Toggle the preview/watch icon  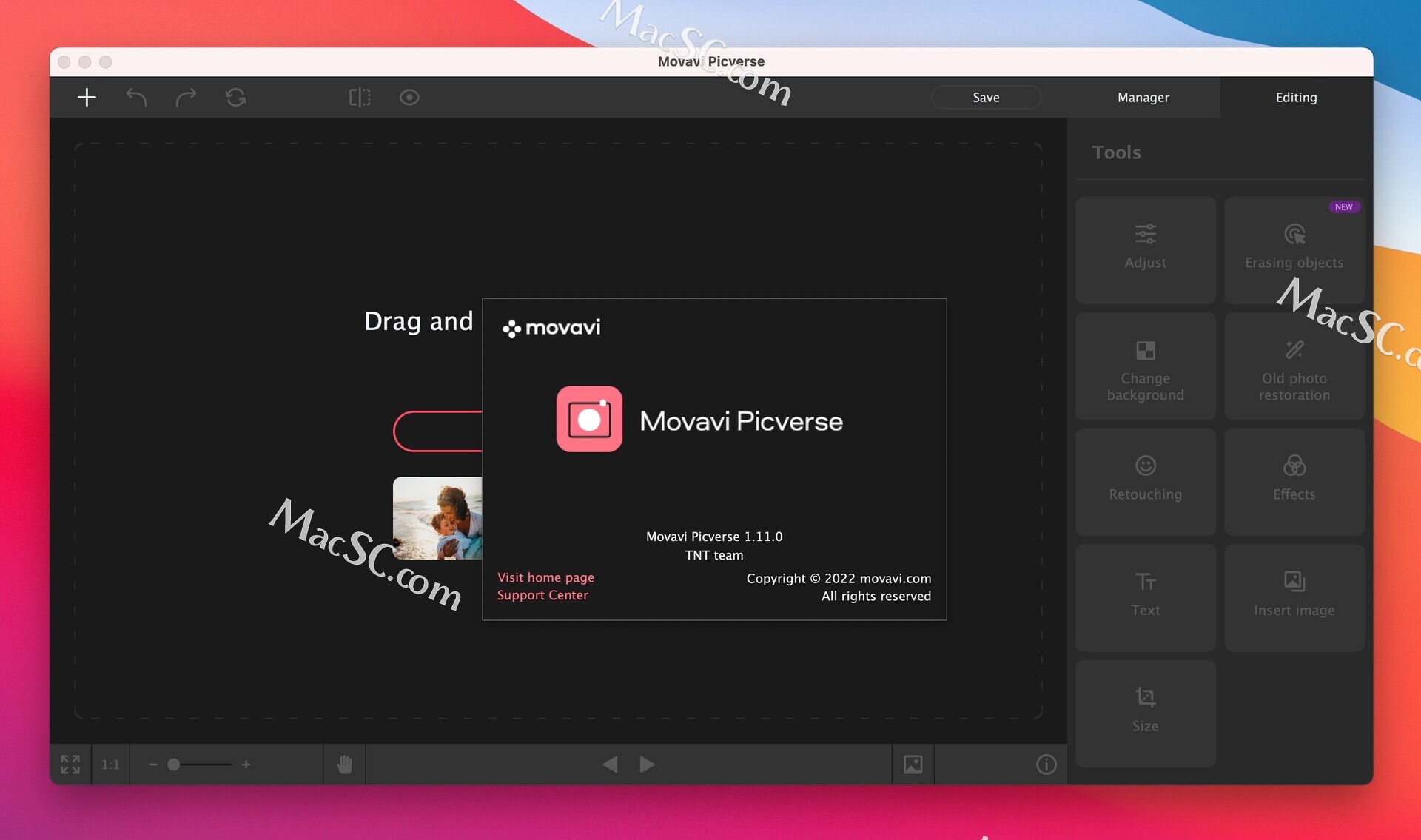coord(409,97)
